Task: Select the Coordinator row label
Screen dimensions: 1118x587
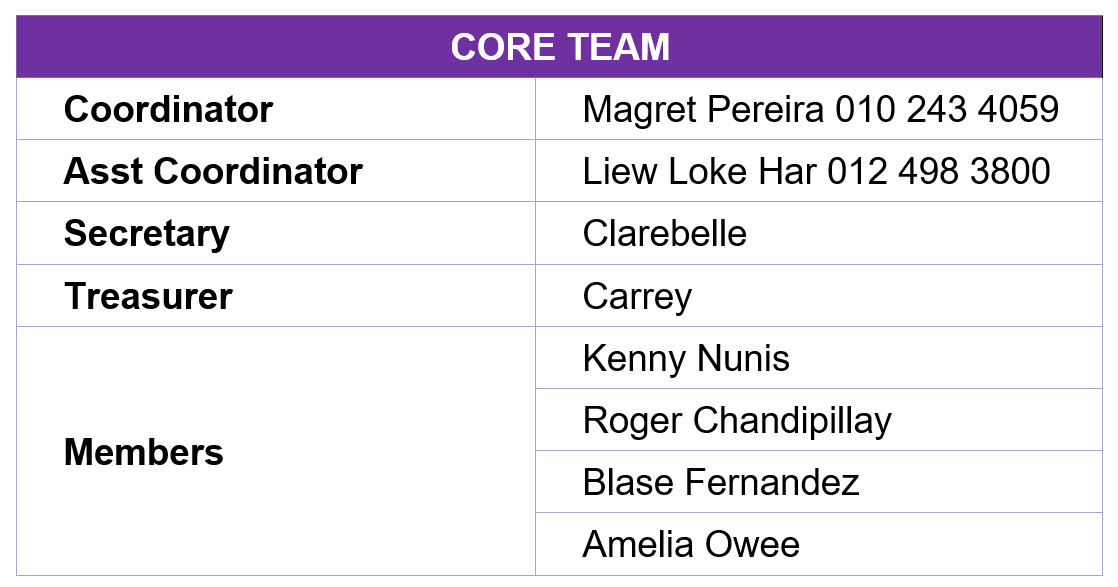Action: click(168, 109)
